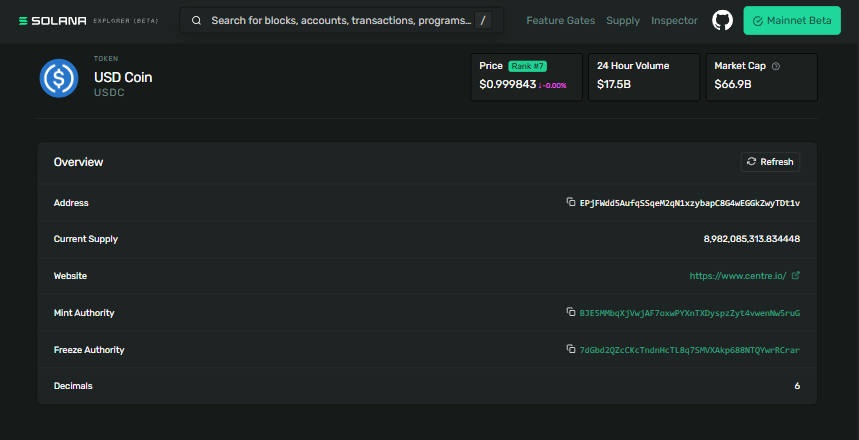The image size is (859, 440).
Task: Open the Inspector page
Action: (674, 21)
